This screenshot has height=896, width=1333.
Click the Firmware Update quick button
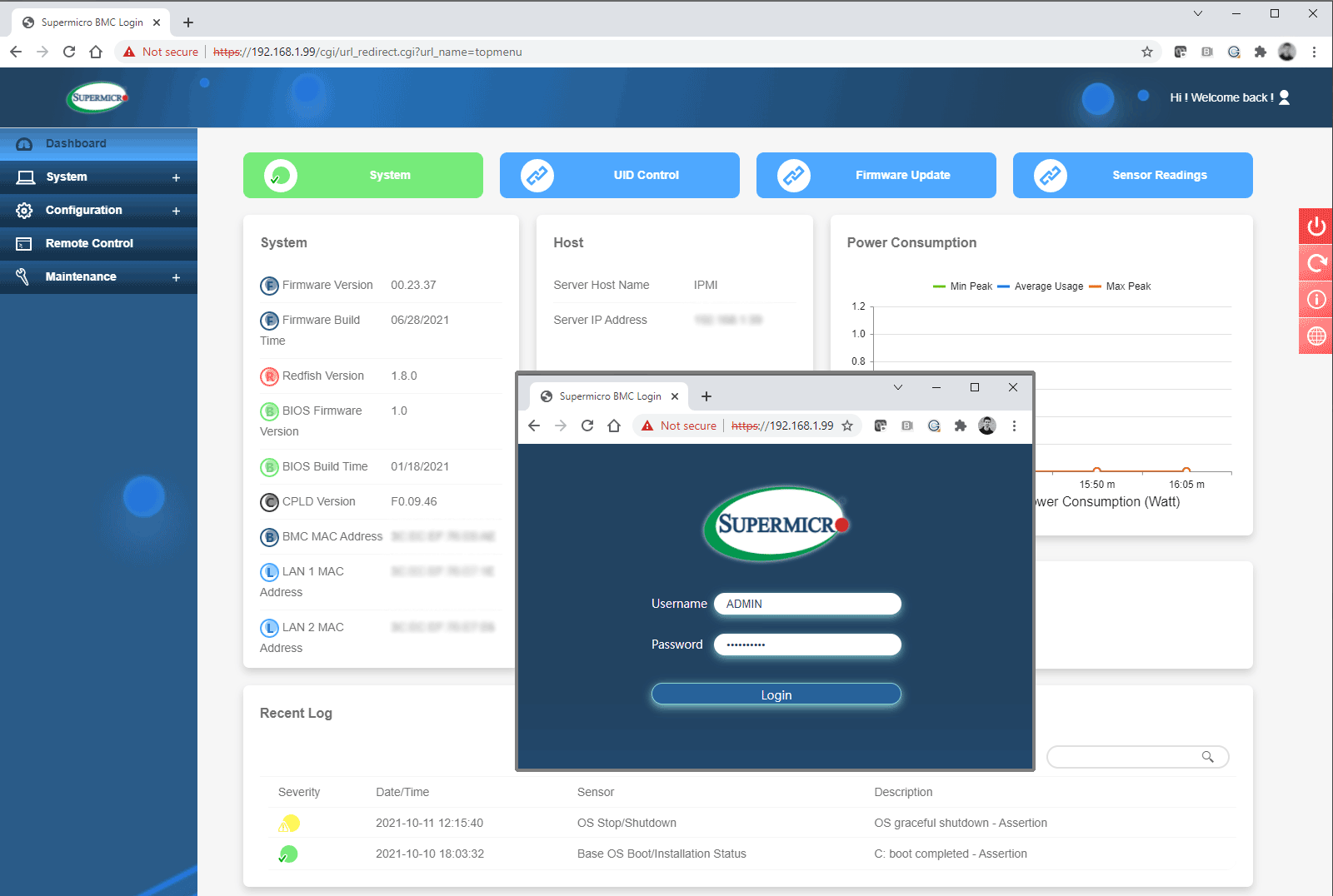point(876,175)
